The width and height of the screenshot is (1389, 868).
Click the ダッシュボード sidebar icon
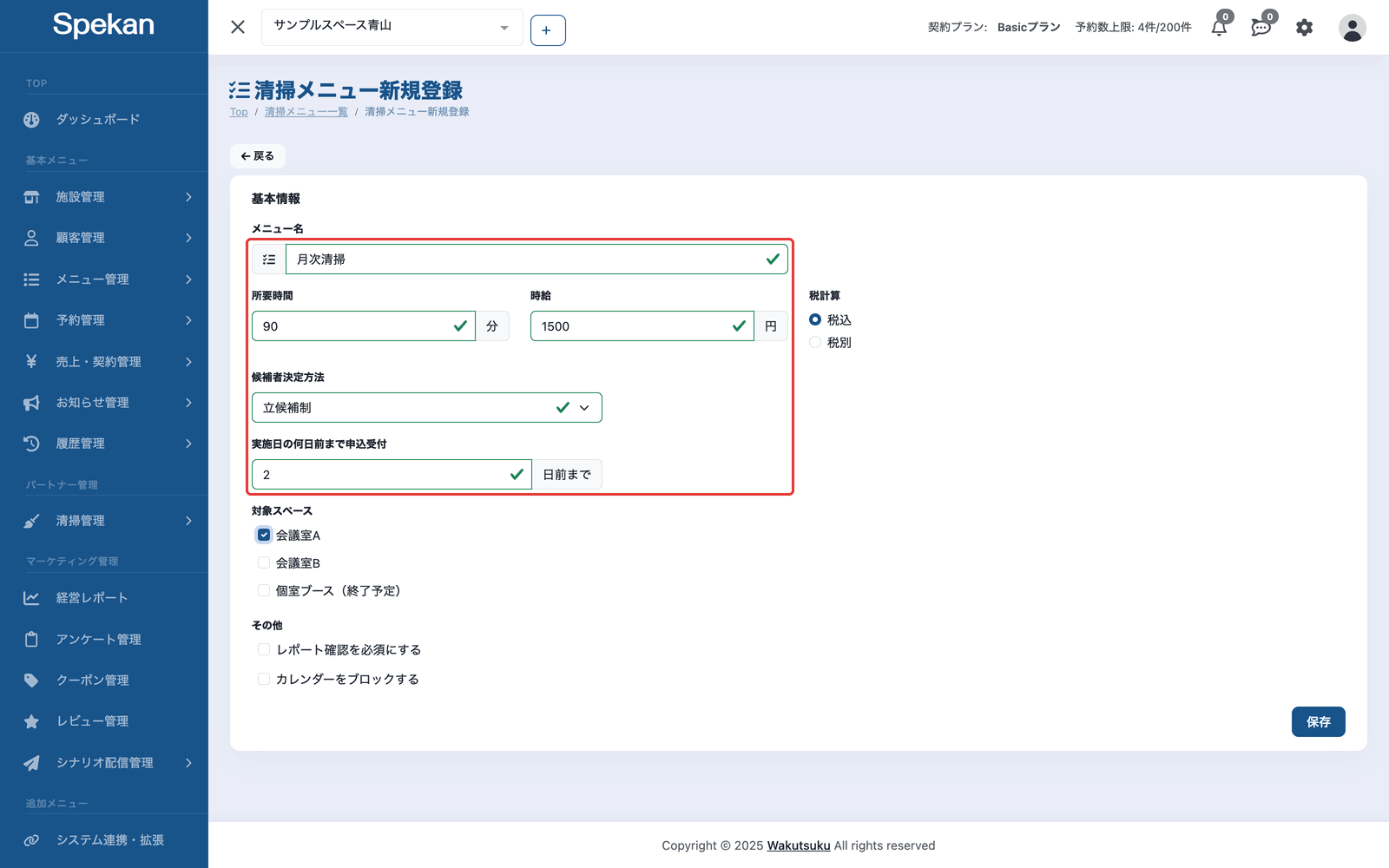point(31,120)
